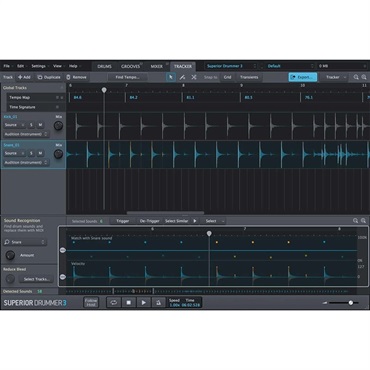Image resolution: width=370 pixels, height=370 pixels.
Task: Open the Edit menu
Action: (21, 66)
